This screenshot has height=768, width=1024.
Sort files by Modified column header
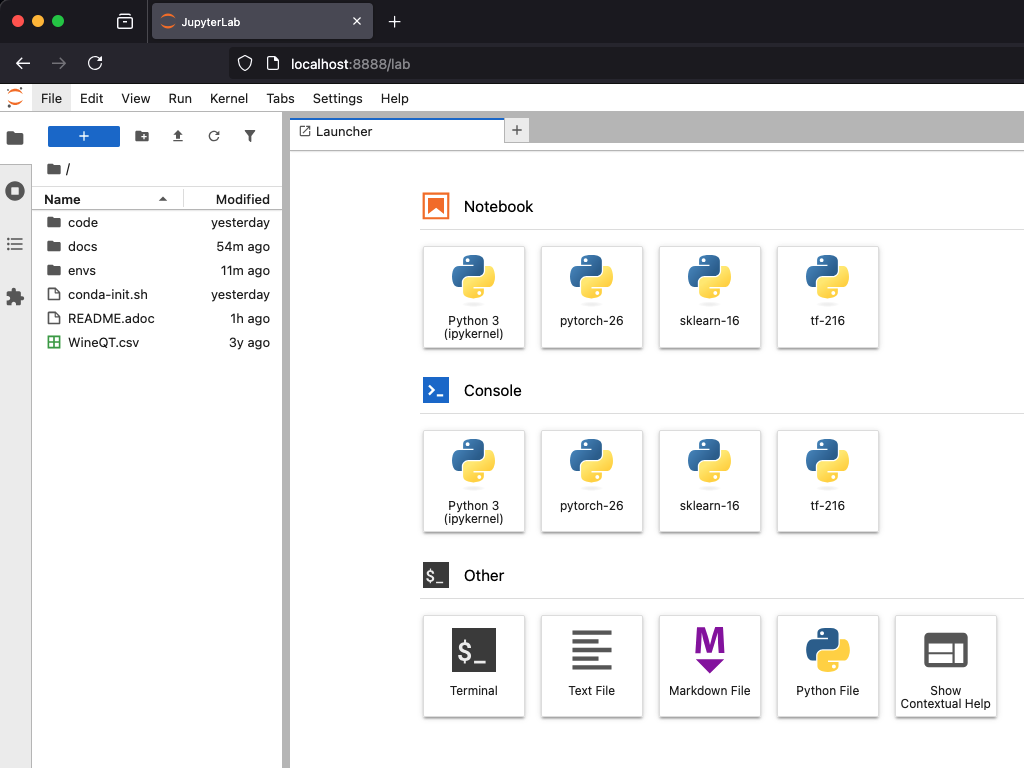[x=242, y=199]
